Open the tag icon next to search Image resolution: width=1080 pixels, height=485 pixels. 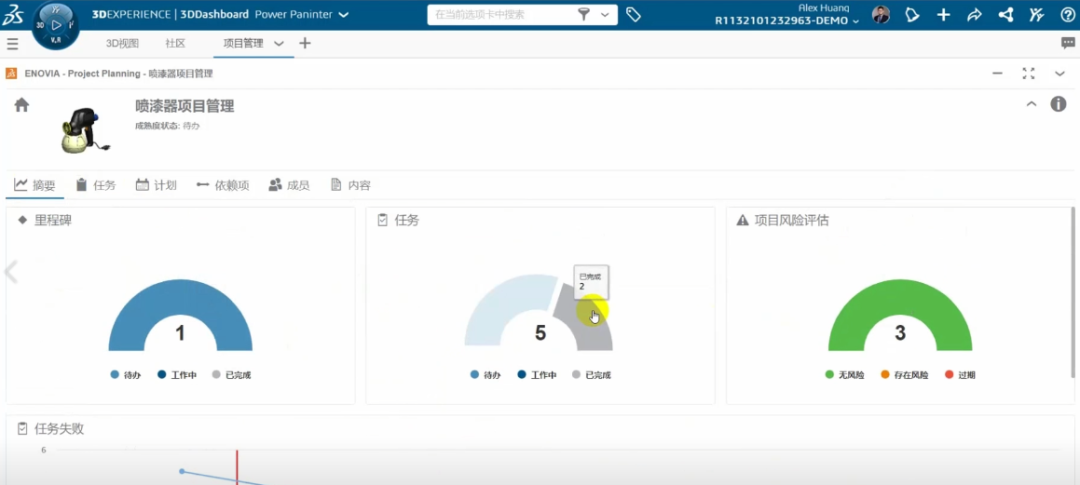634,14
